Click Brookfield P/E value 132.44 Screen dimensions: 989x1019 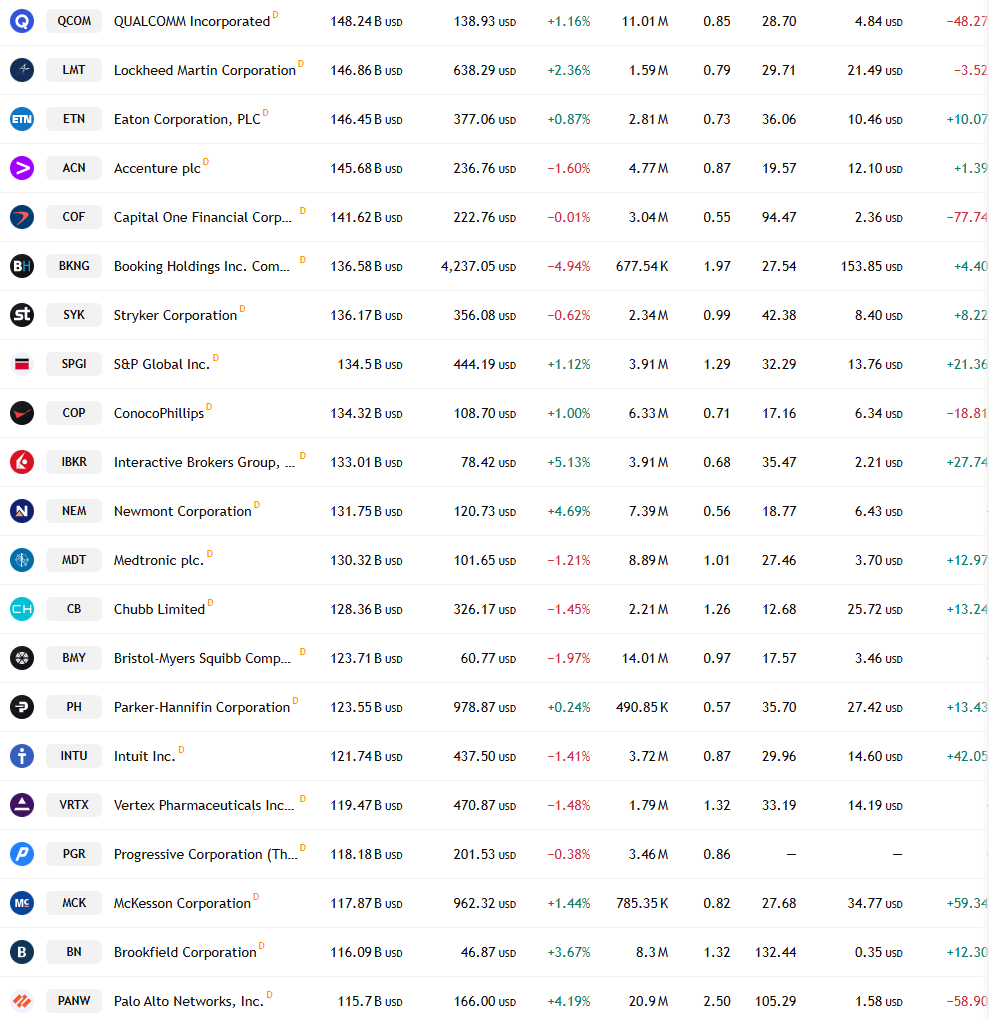click(775, 953)
